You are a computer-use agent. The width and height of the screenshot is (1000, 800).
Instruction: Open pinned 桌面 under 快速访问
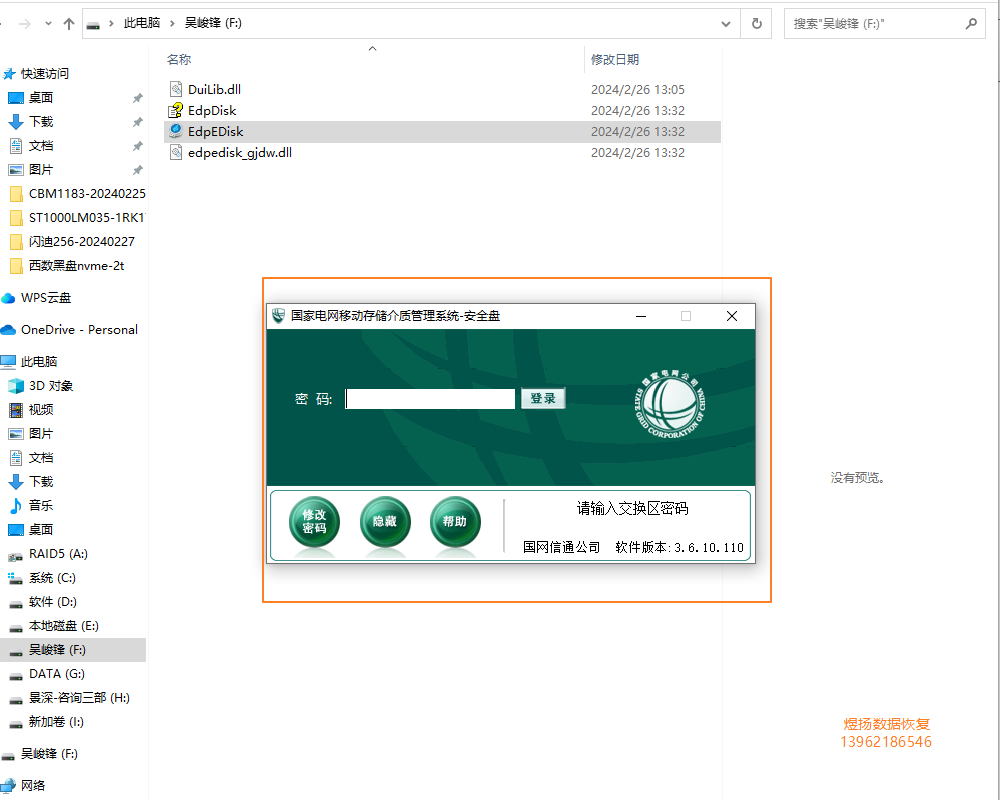pos(41,98)
